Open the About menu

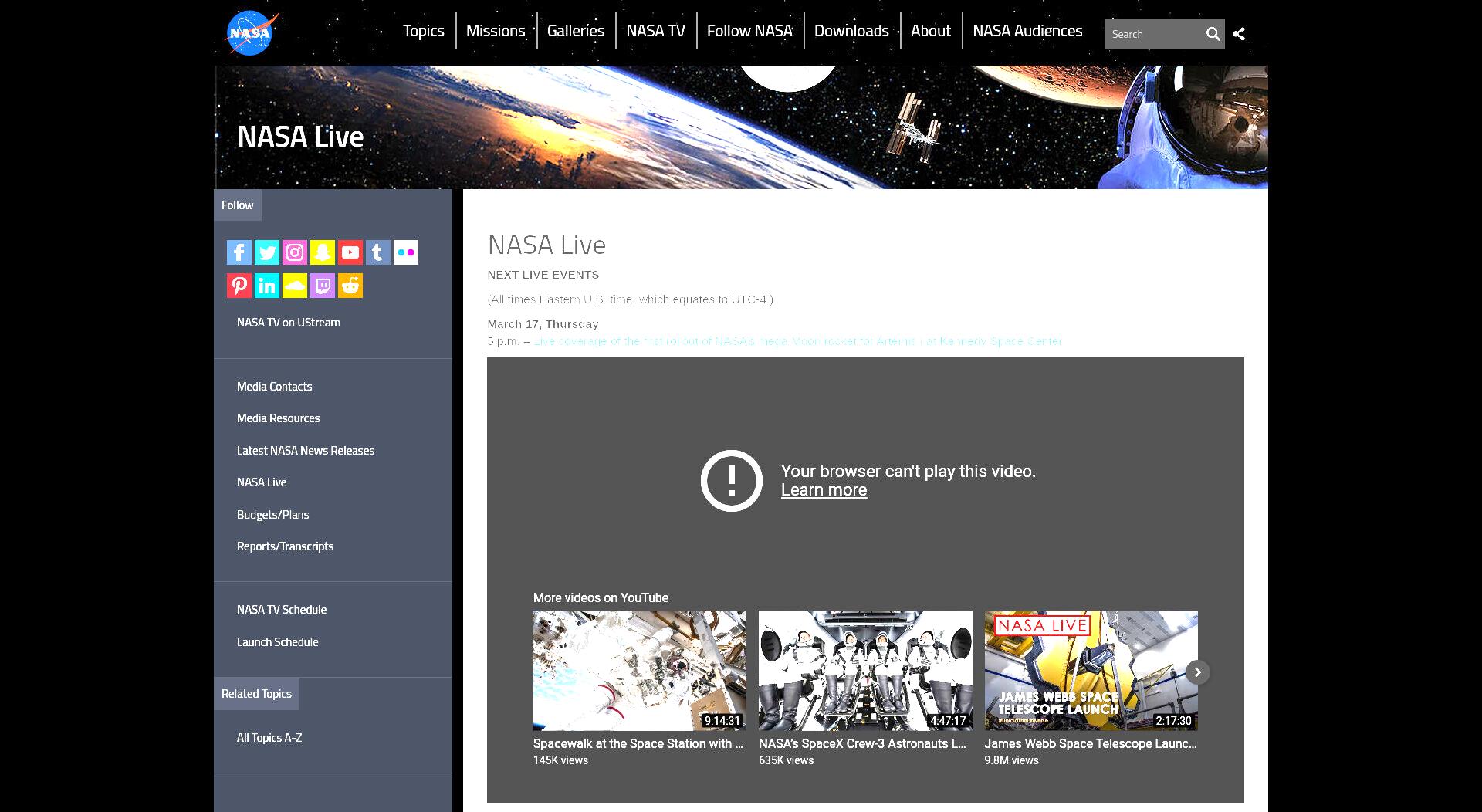coord(930,31)
